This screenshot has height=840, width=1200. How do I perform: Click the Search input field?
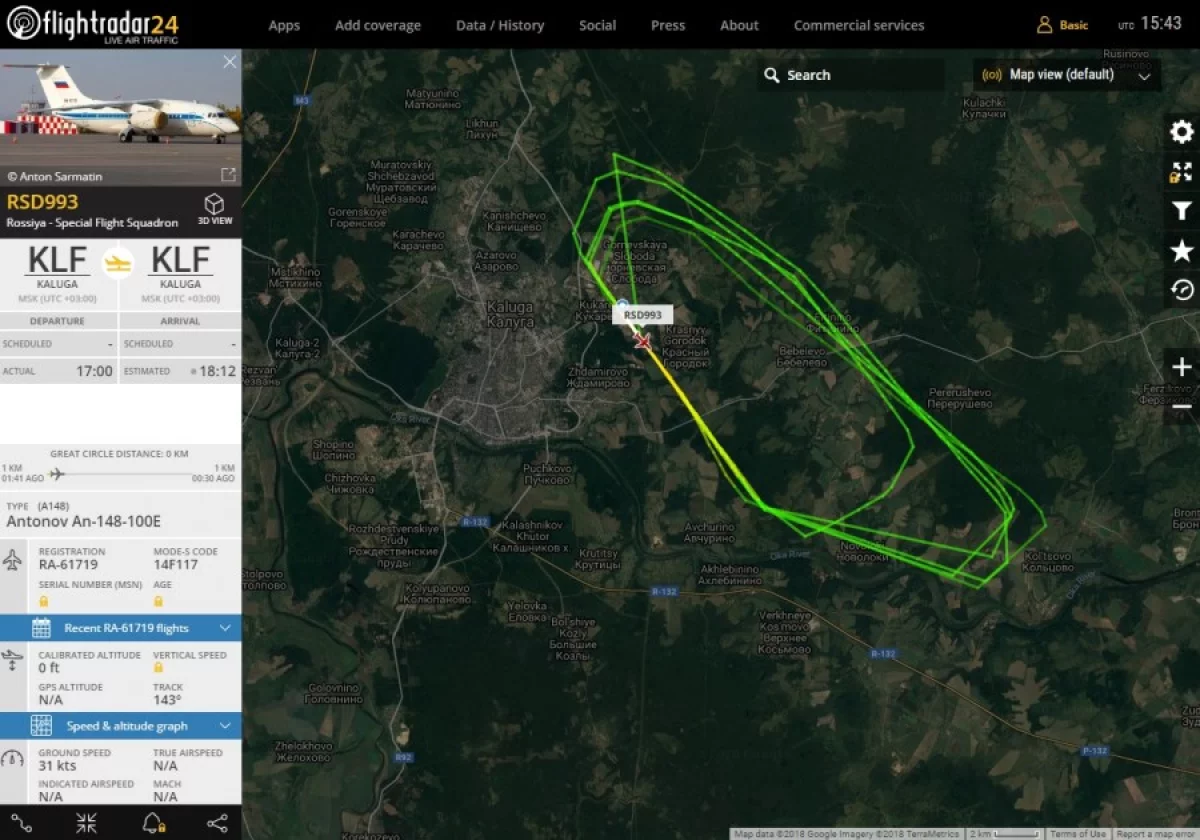pos(851,75)
